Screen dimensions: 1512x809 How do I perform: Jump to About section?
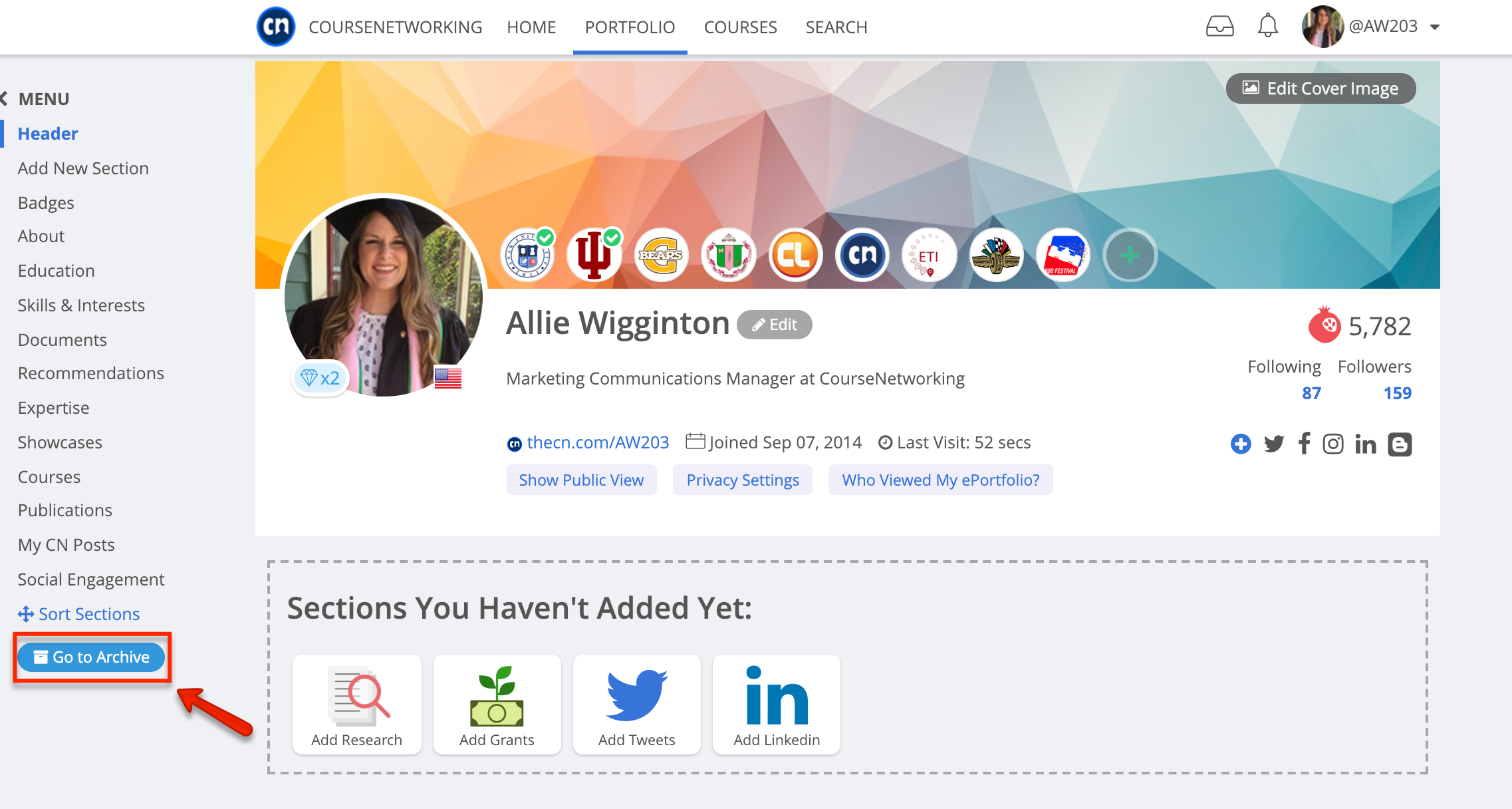[x=41, y=236]
